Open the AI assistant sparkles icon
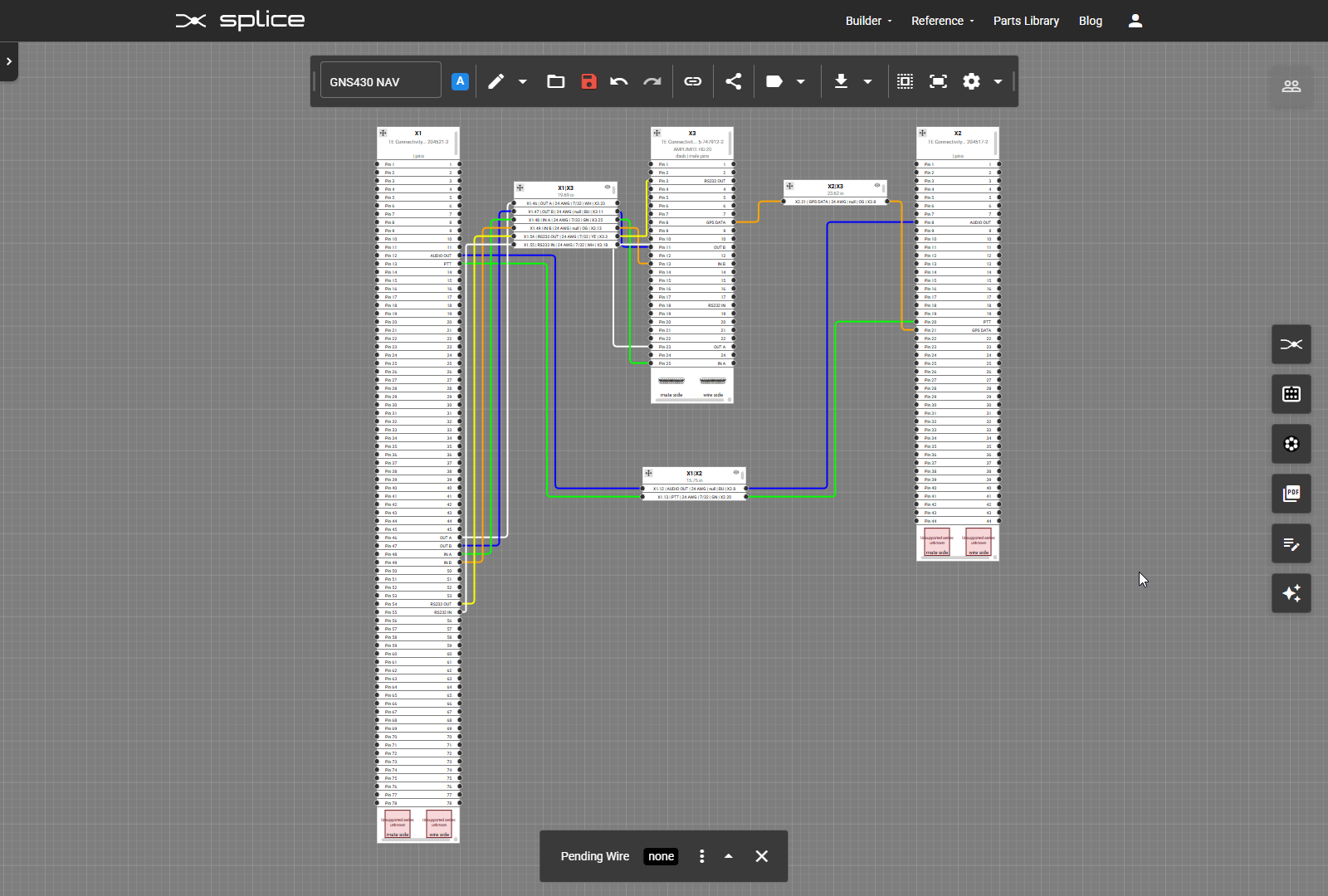The image size is (1328, 896). (1291, 593)
